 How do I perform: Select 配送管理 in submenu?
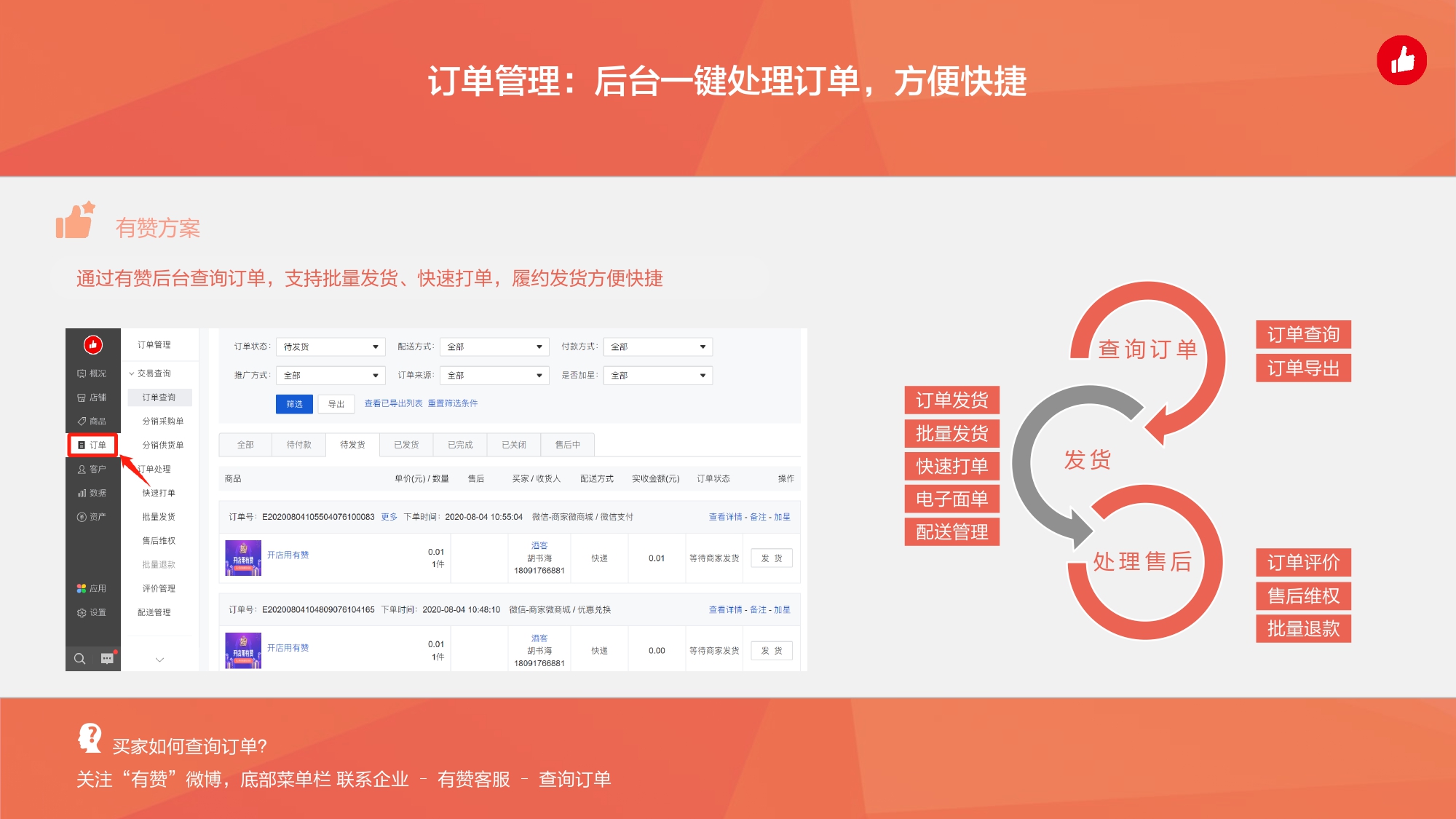pyautogui.click(x=154, y=613)
